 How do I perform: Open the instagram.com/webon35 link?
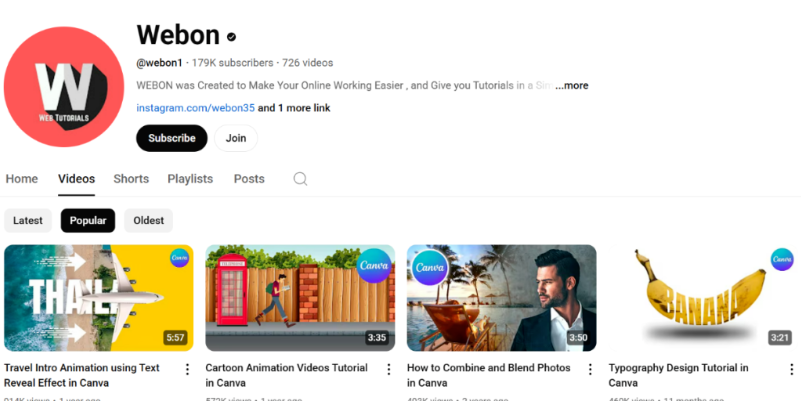[196, 108]
